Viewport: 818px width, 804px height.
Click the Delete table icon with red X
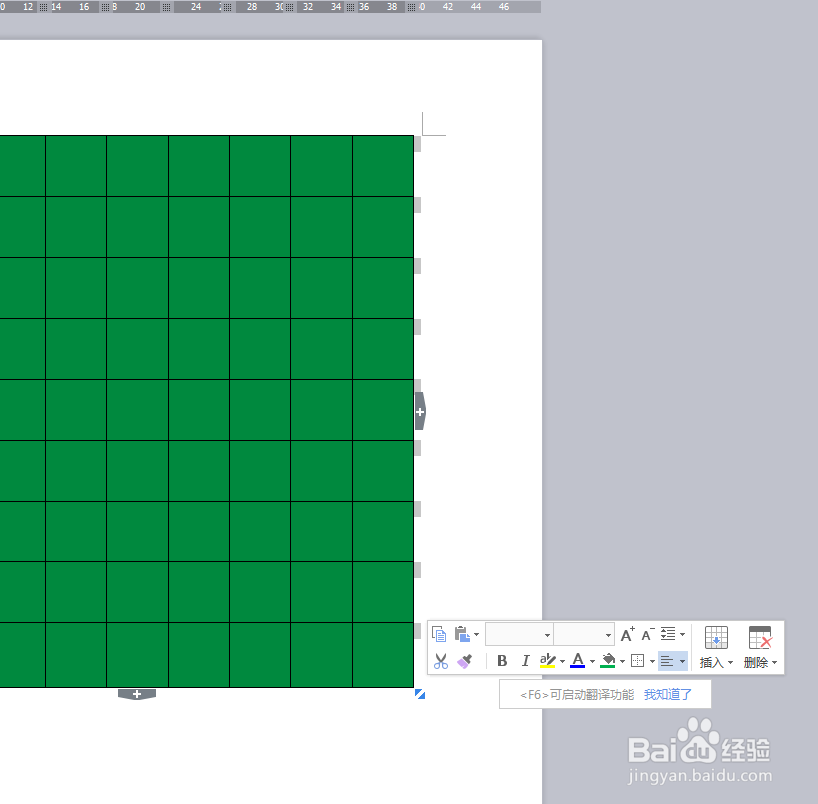click(x=760, y=638)
